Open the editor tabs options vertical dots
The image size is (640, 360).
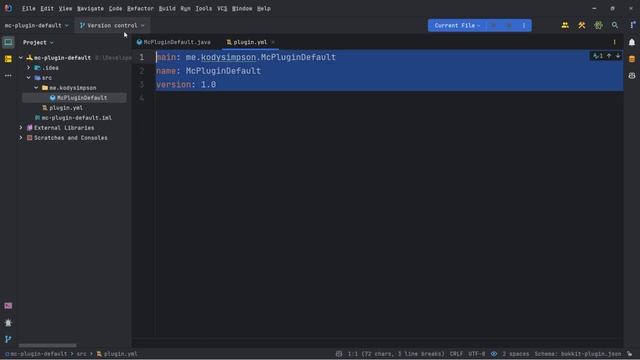click(x=614, y=42)
